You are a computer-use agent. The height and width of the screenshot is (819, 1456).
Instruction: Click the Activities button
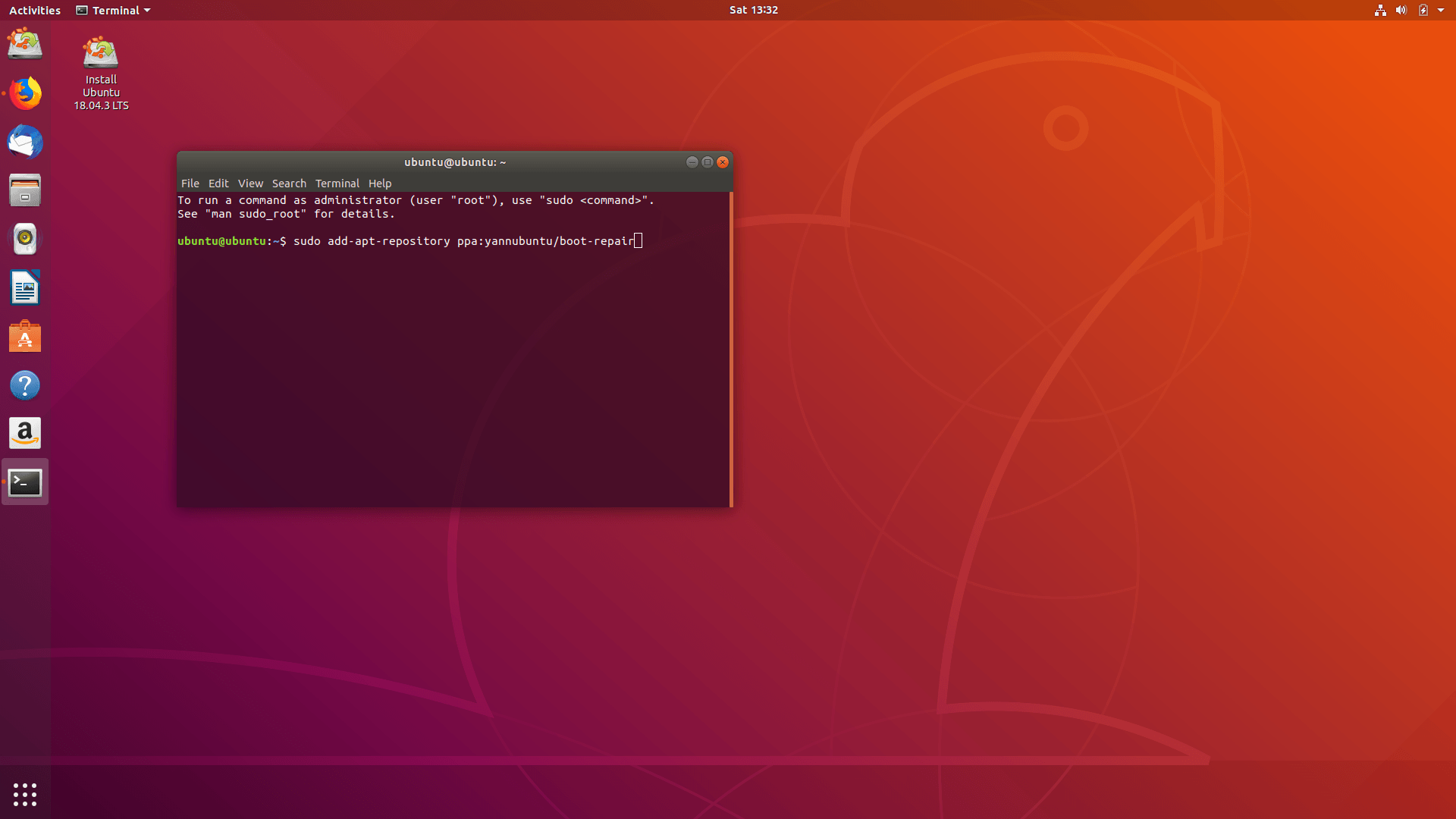35,11
